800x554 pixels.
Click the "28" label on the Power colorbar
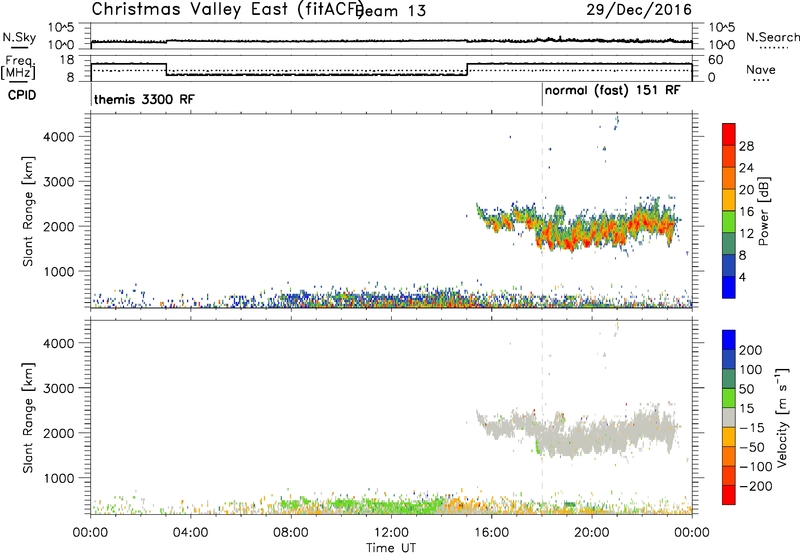click(x=746, y=146)
